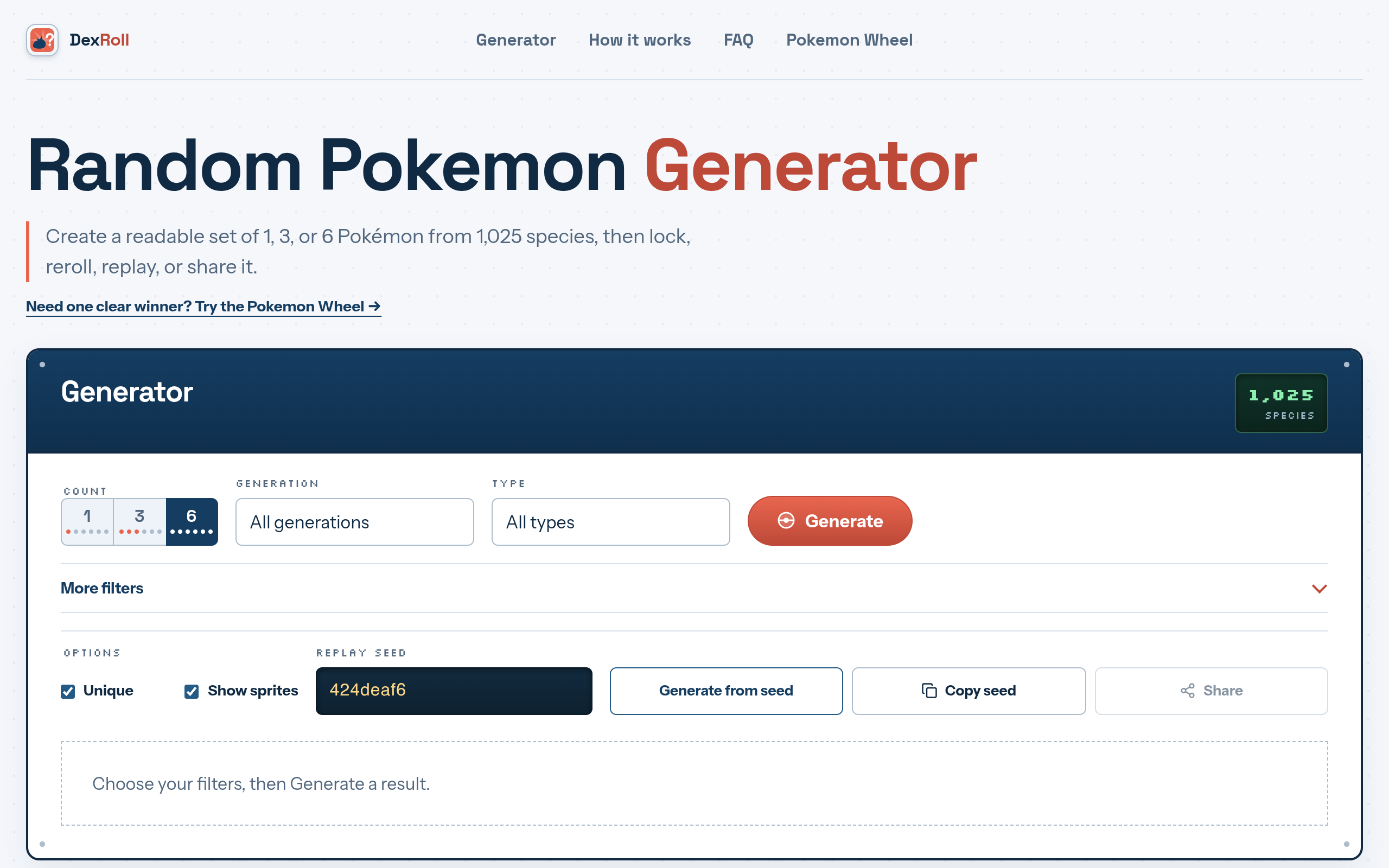Click the replay seed input field

454,691
